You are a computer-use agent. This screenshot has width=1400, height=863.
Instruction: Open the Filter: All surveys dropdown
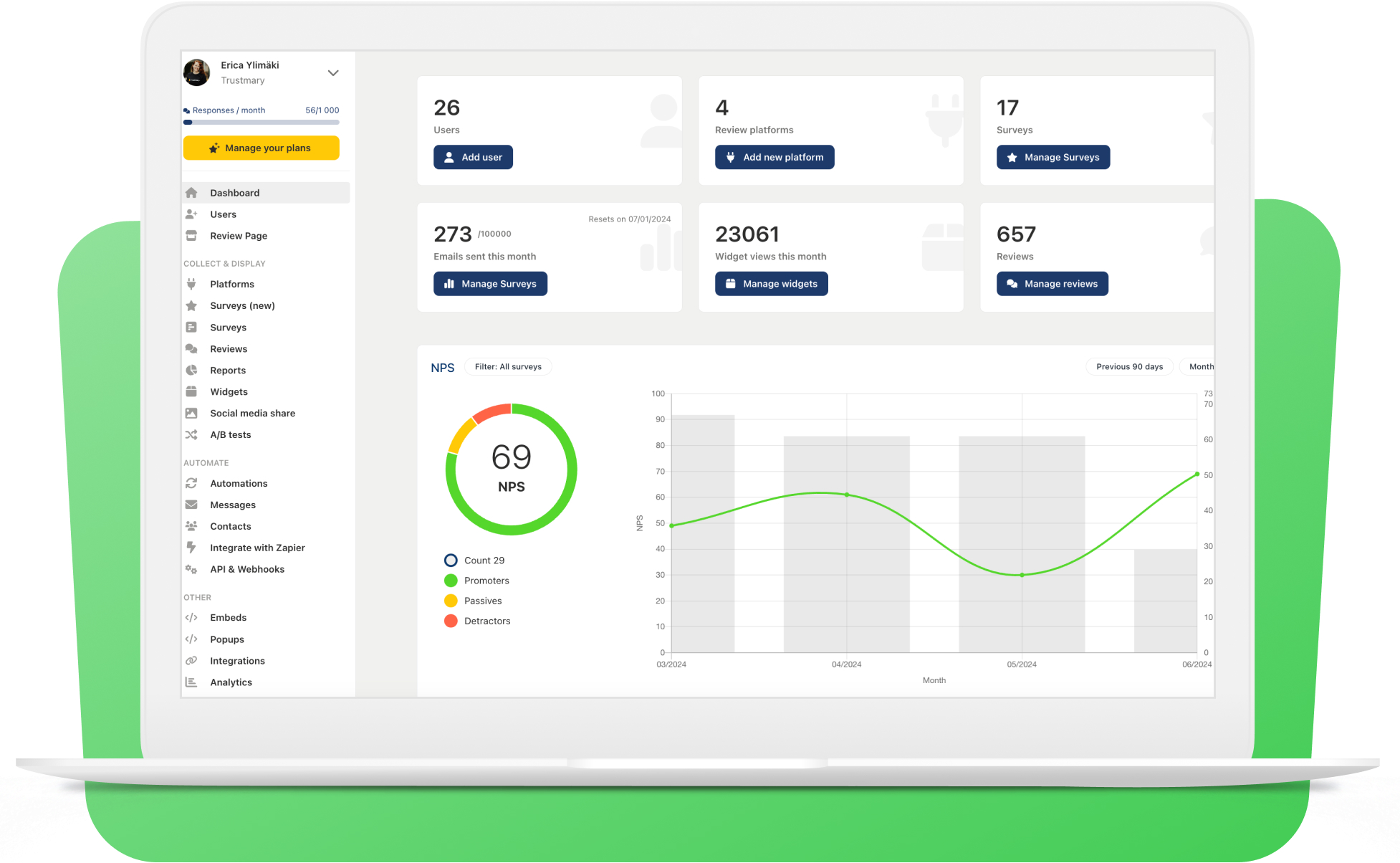pyautogui.click(x=508, y=366)
